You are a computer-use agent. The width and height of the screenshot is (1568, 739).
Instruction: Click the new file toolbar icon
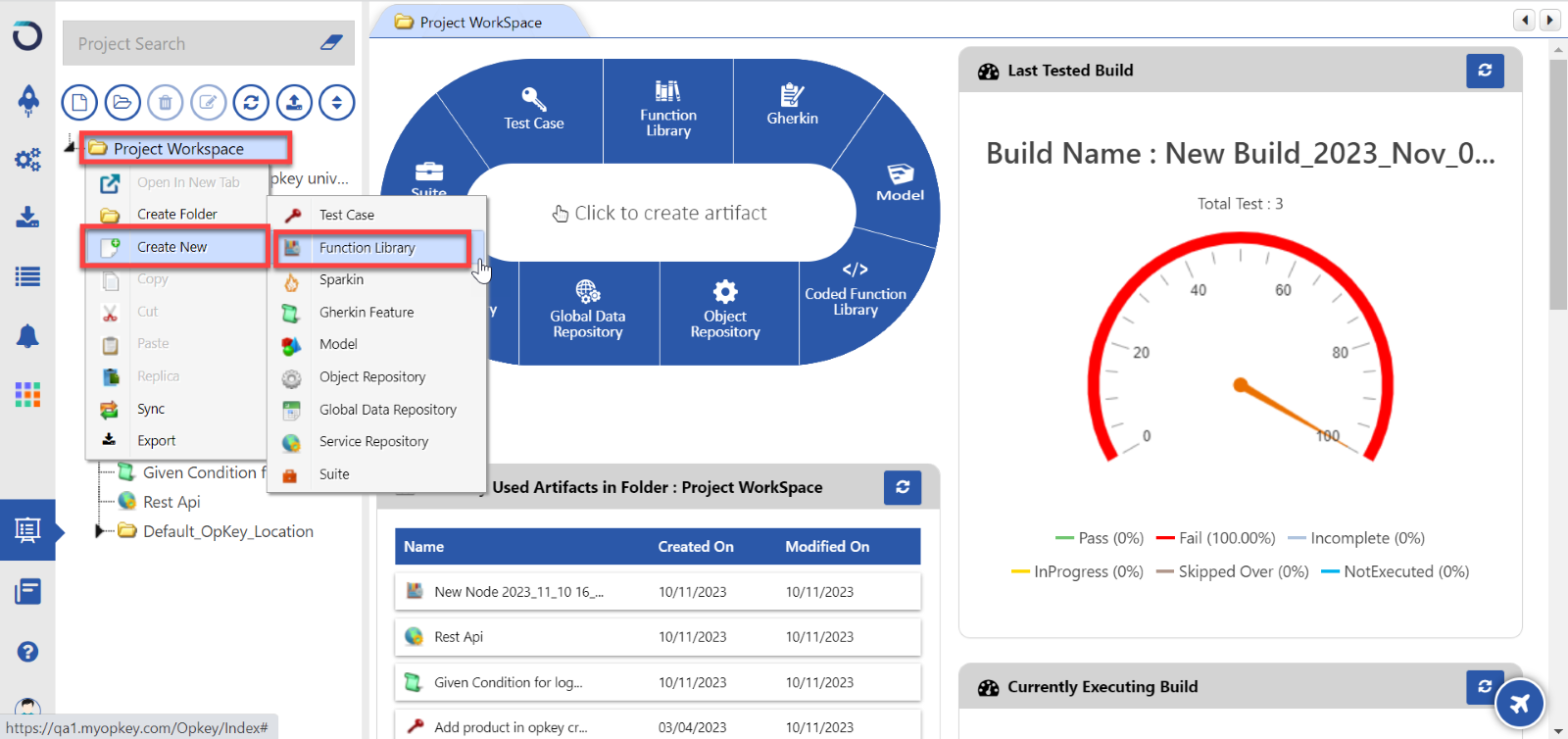click(x=79, y=102)
